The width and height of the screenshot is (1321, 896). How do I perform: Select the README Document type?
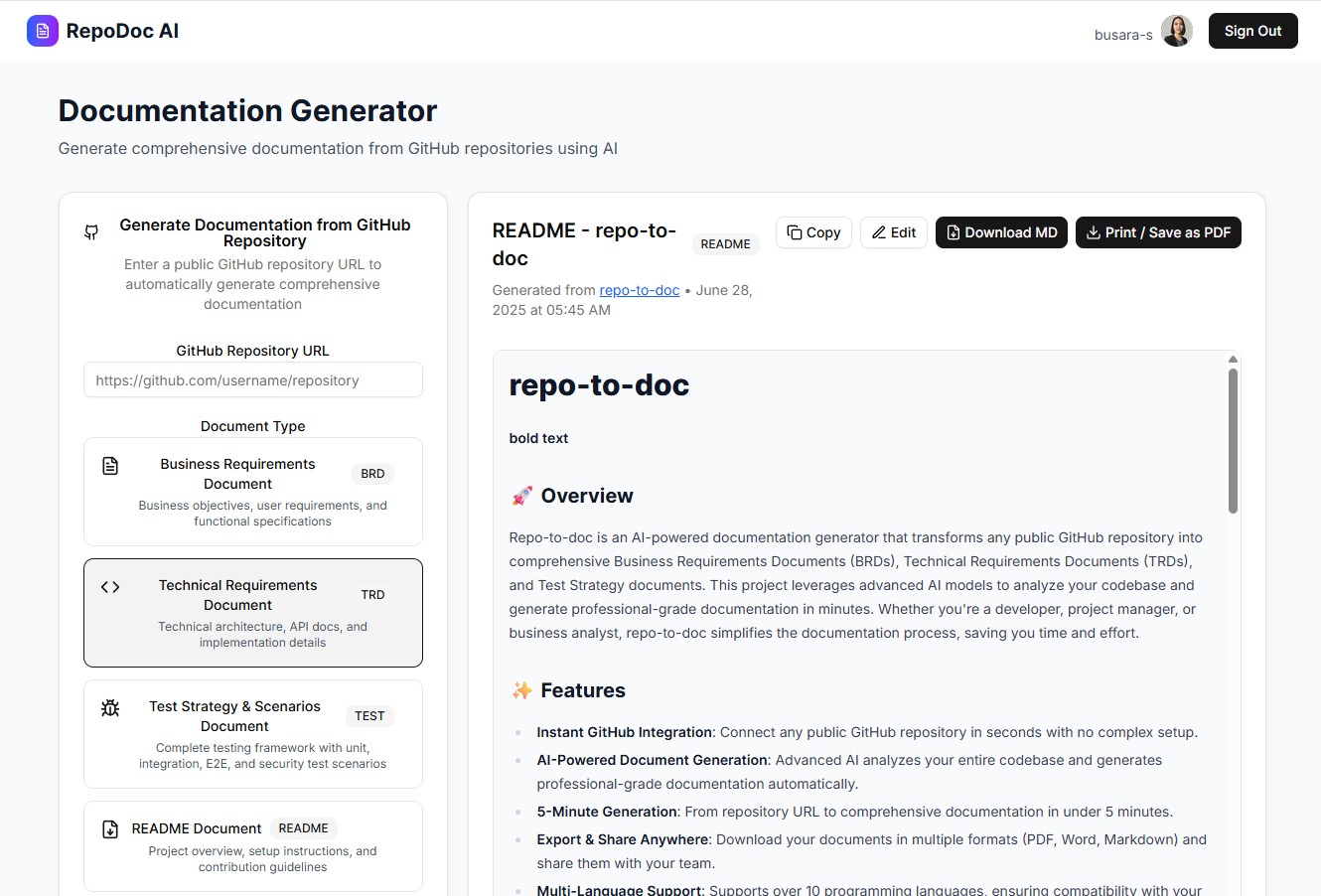[253, 845]
